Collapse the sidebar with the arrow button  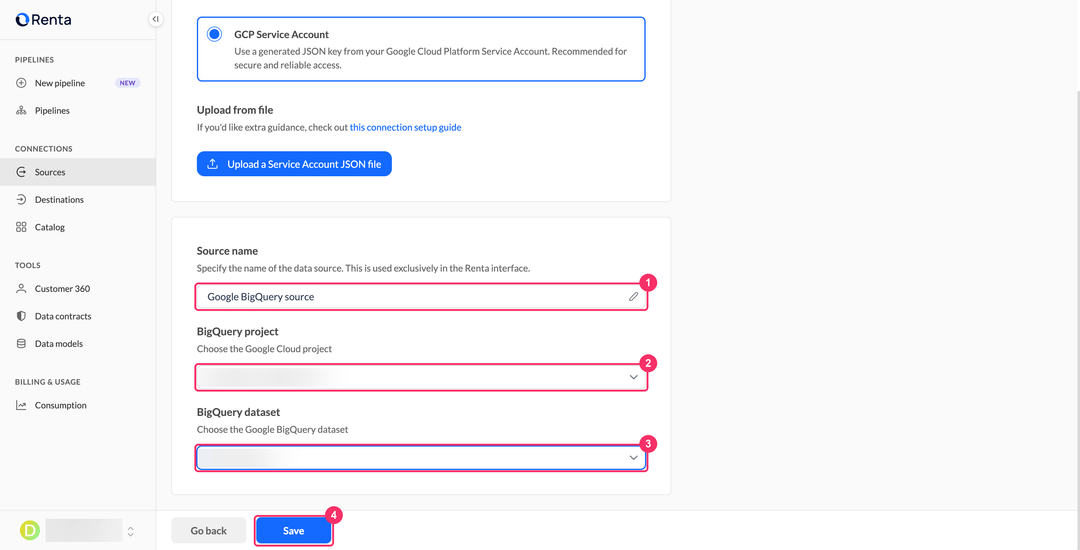tap(156, 19)
